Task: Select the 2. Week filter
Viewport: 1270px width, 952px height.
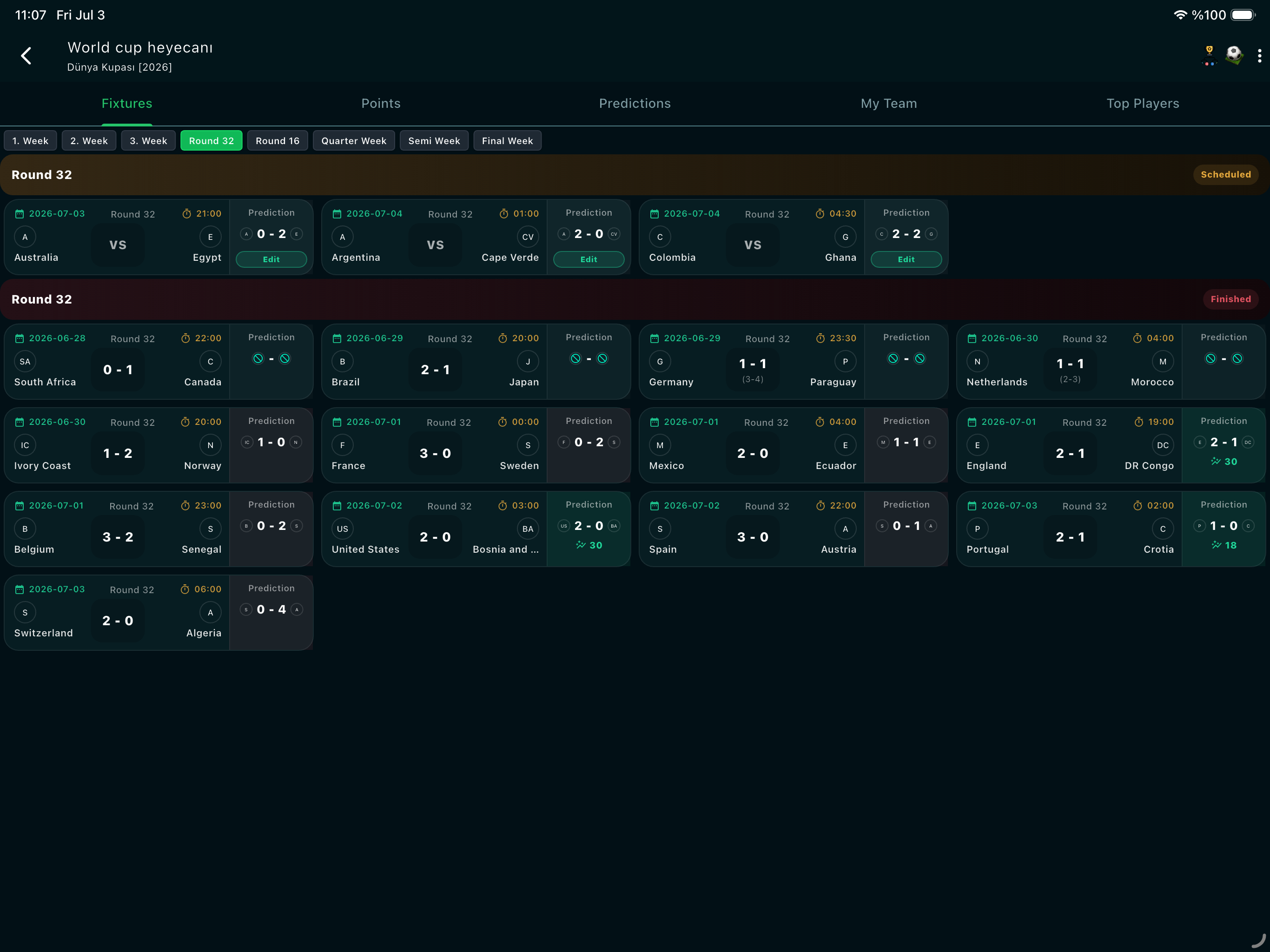Action: (89, 141)
